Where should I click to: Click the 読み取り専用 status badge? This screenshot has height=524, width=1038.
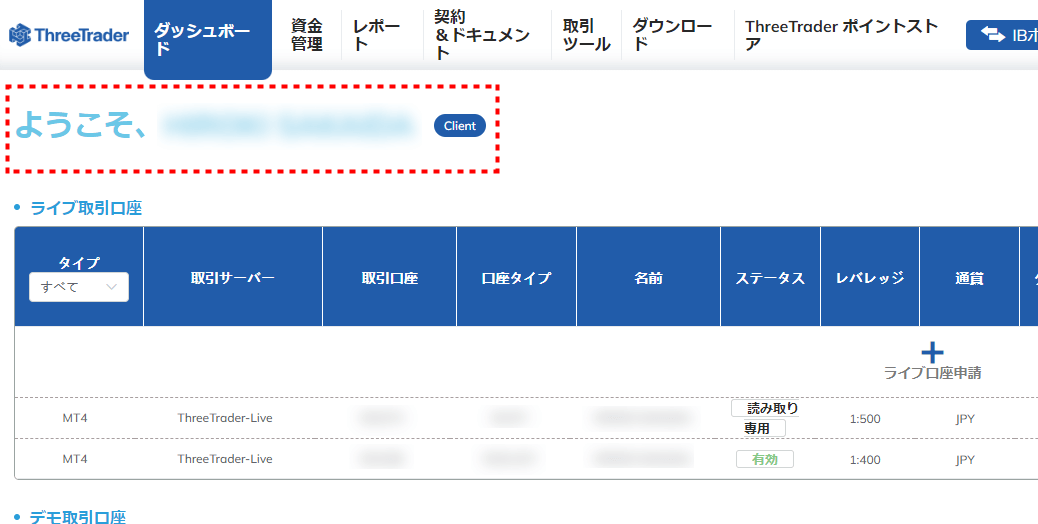(765, 418)
